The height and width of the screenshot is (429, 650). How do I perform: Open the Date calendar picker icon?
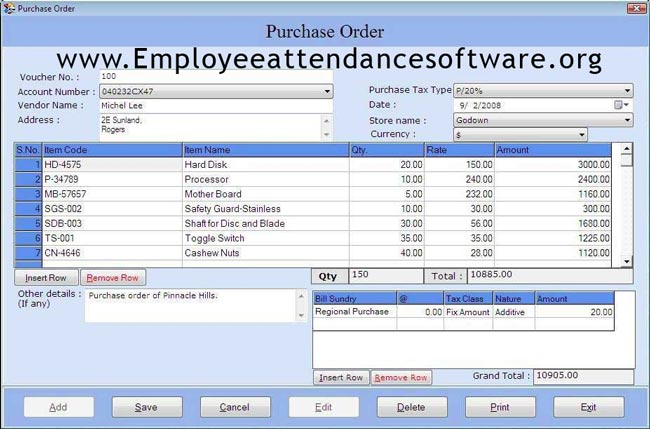click(x=621, y=105)
